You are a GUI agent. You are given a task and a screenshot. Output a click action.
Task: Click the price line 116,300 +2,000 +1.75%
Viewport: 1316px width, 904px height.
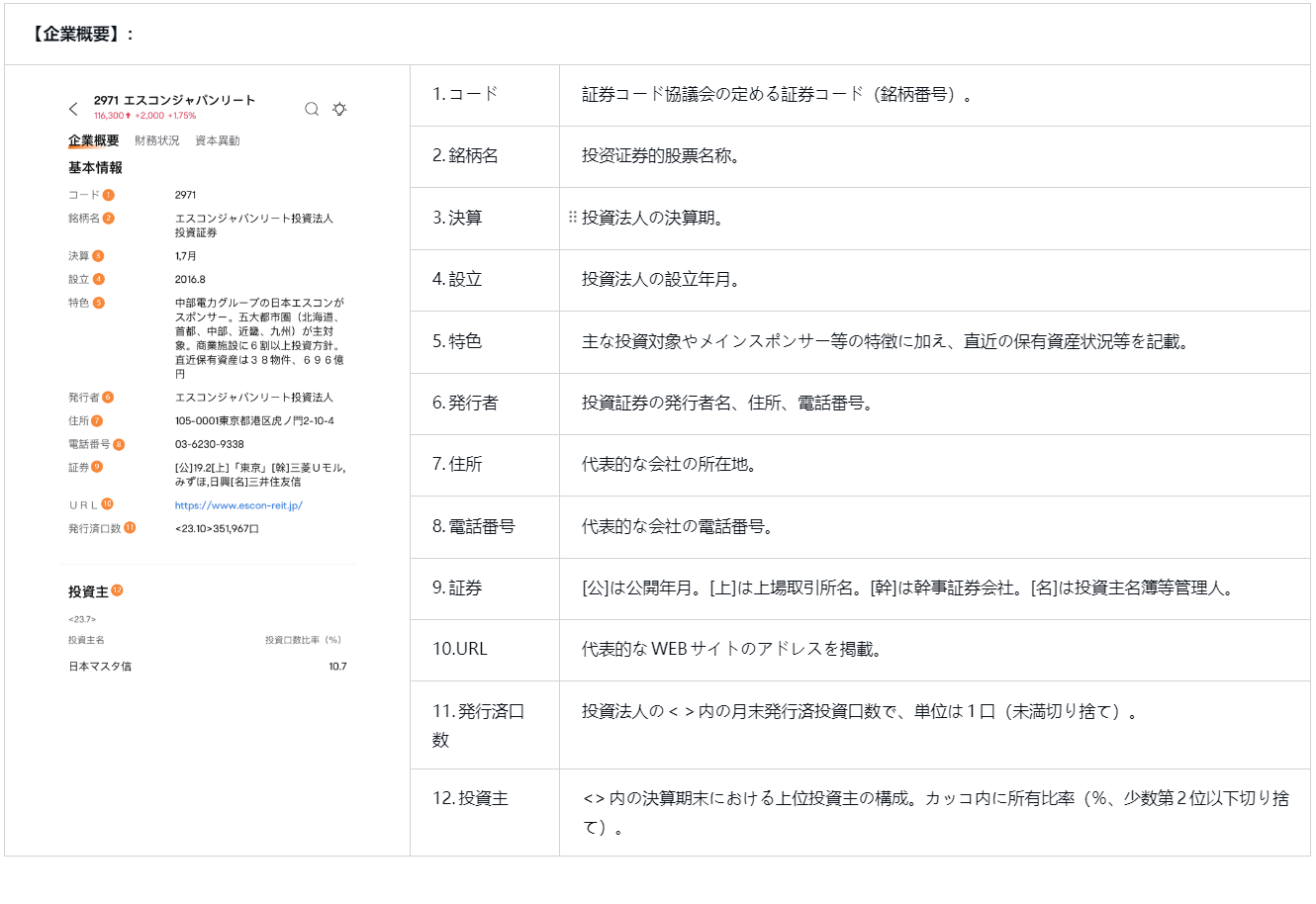[144, 116]
